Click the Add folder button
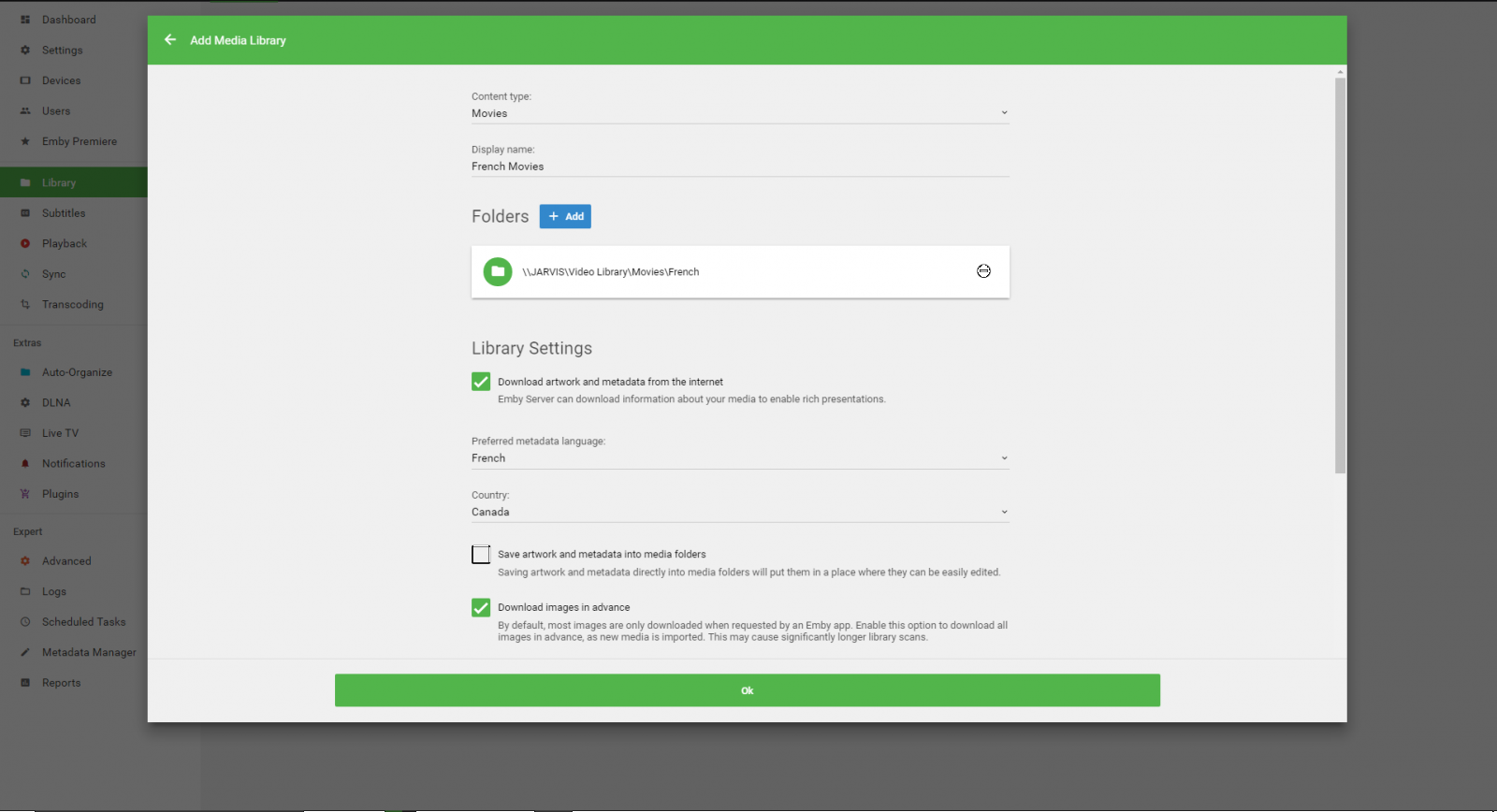The height and width of the screenshot is (812, 1497). pos(565,216)
